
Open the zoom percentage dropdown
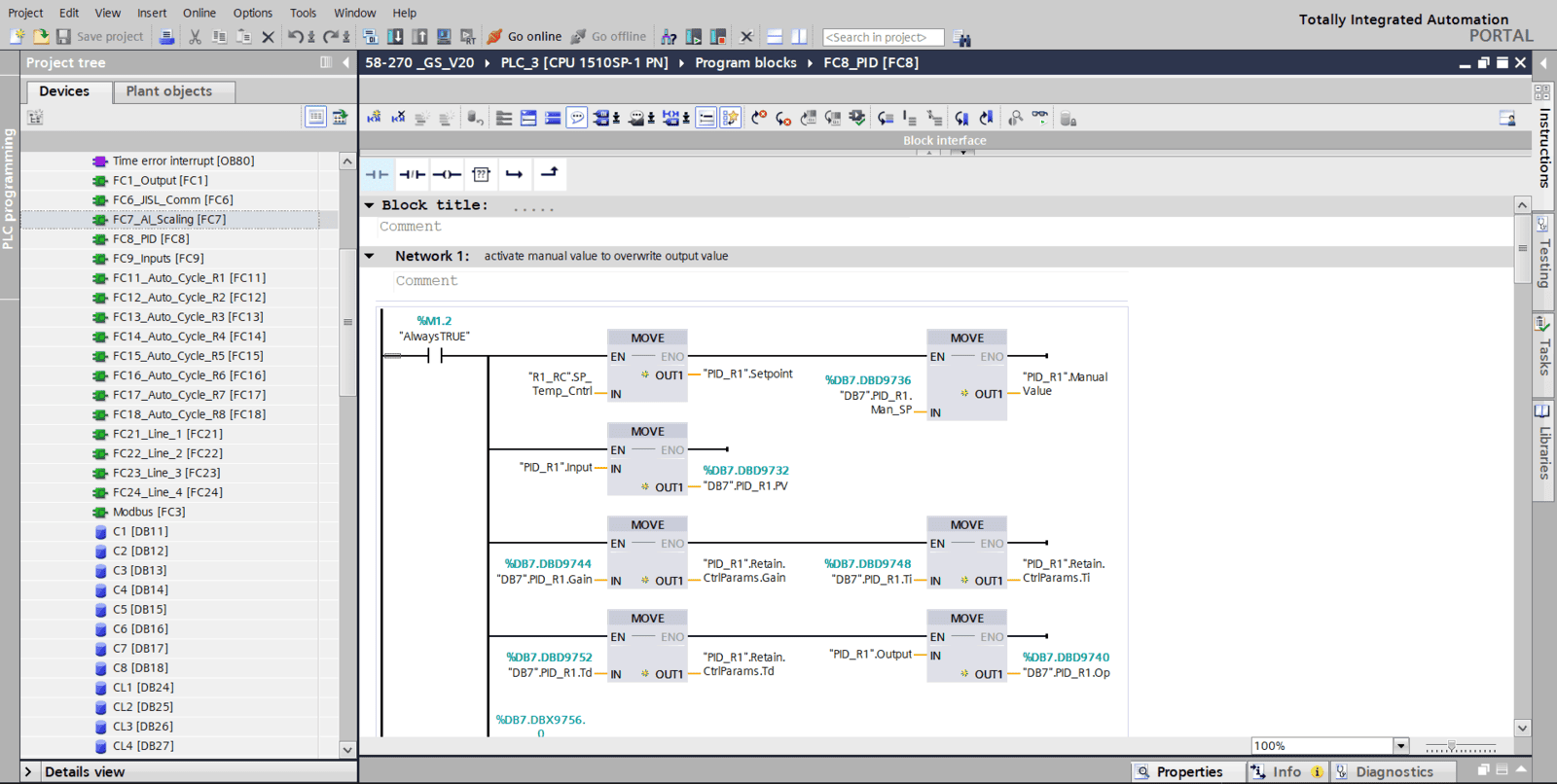coord(1400,746)
